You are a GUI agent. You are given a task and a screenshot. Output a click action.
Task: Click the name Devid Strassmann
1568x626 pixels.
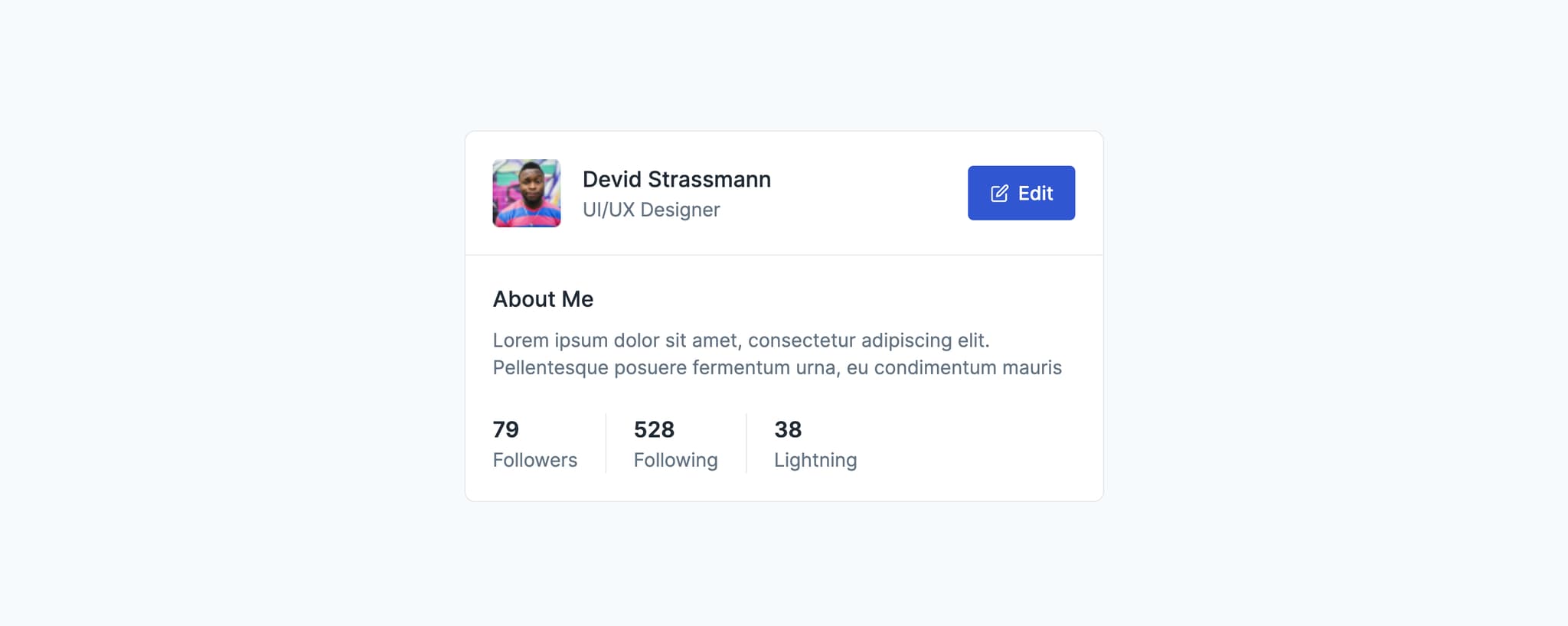(x=676, y=179)
